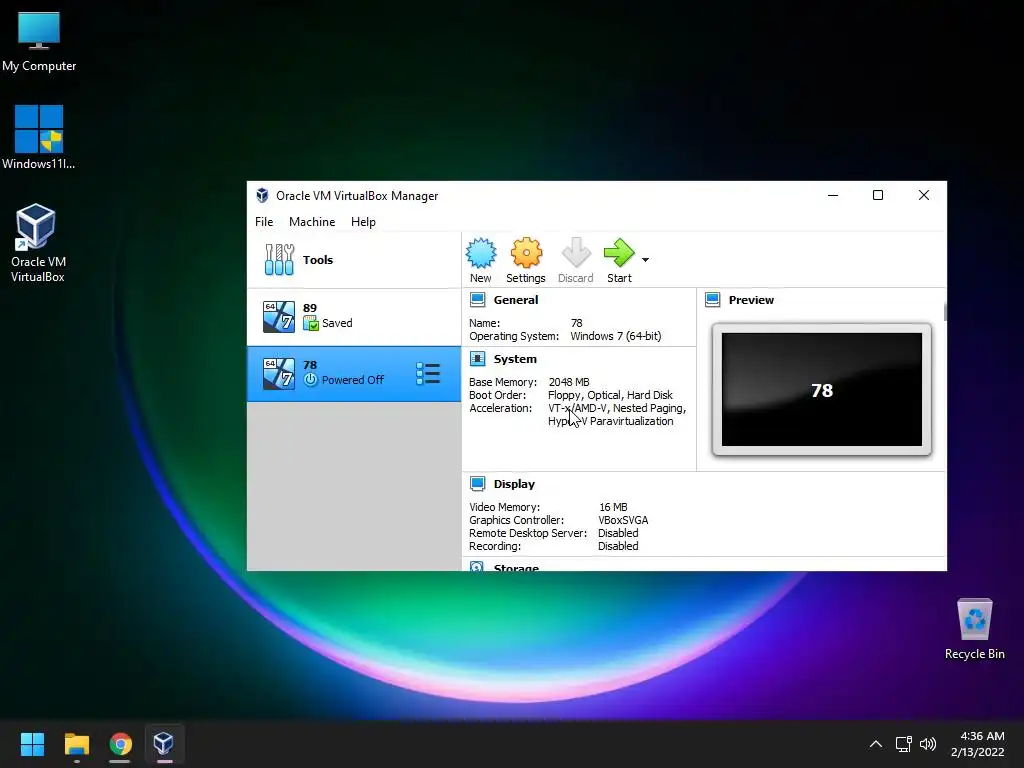Viewport: 1024px width, 768px height.
Task: Click the Windows 7 icon of VM 89
Action: click(279, 317)
